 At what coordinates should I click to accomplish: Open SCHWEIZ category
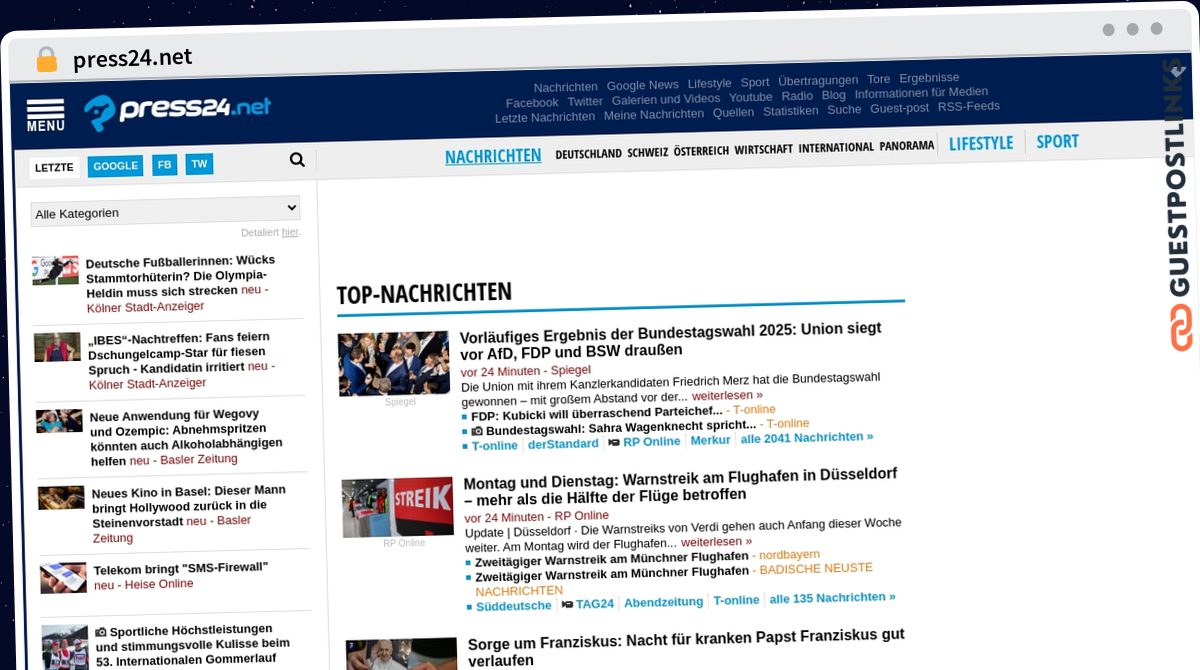[648, 152]
